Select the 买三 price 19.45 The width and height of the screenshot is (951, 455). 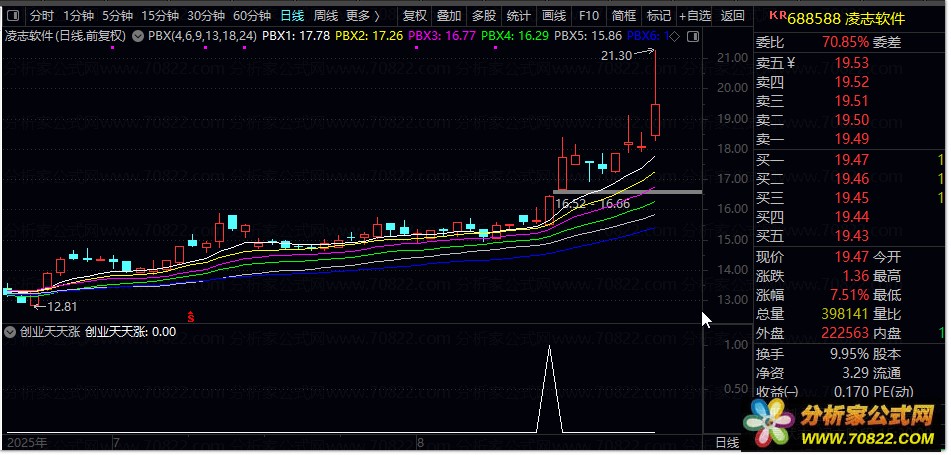click(x=852, y=197)
